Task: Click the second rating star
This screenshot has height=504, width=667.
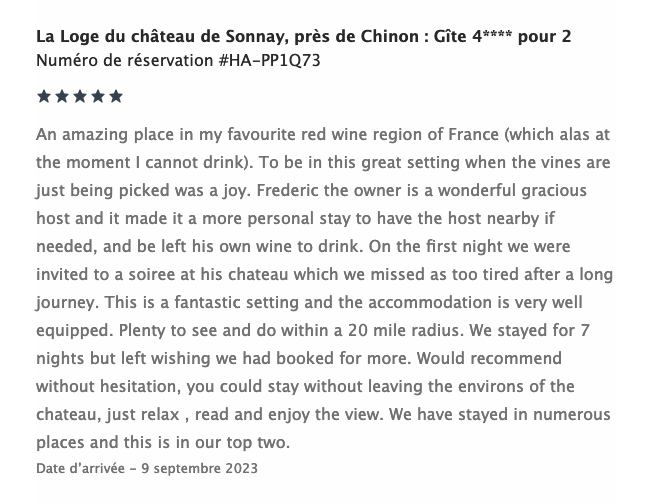Action: pos(62,97)
